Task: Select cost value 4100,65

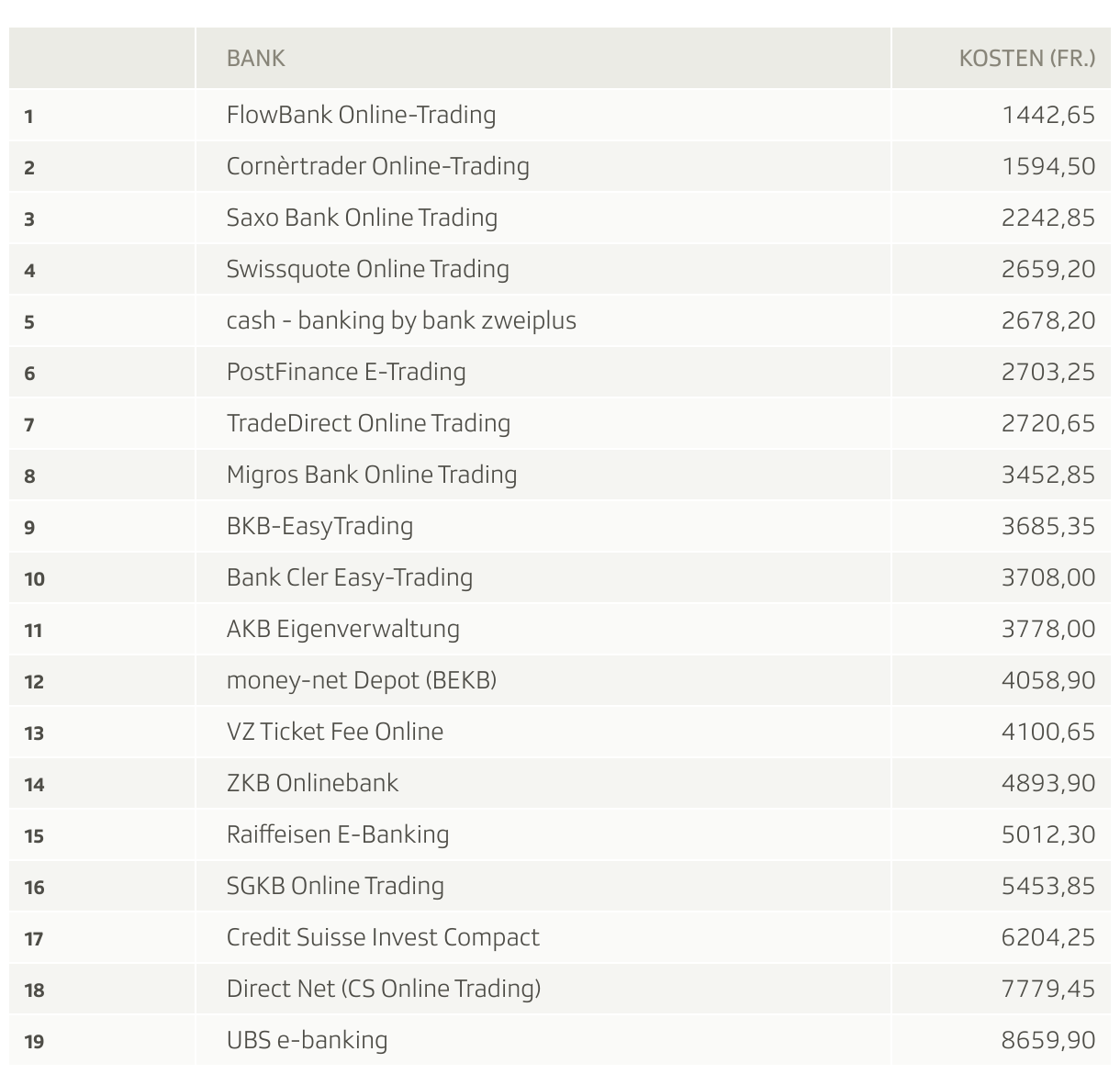Action: (1048, 732)
